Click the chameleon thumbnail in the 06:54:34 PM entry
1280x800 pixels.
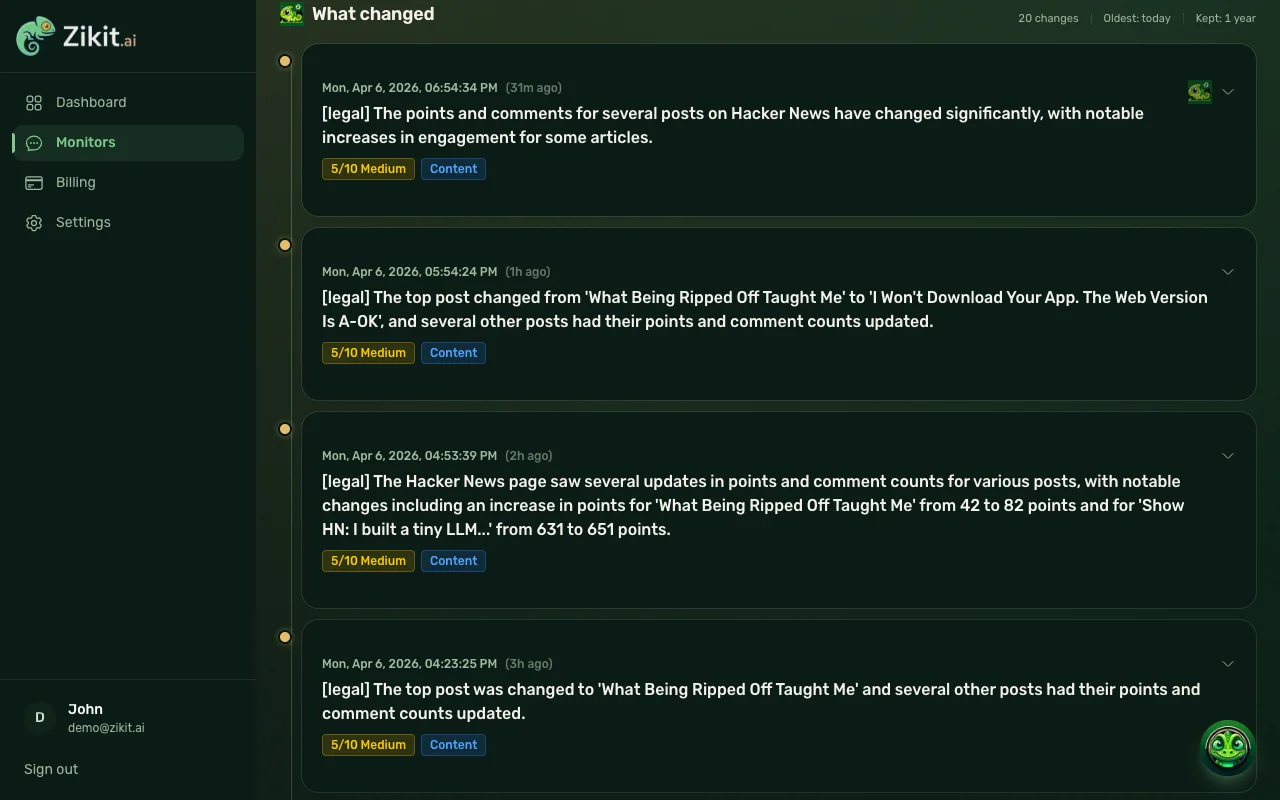point(1199,92)
